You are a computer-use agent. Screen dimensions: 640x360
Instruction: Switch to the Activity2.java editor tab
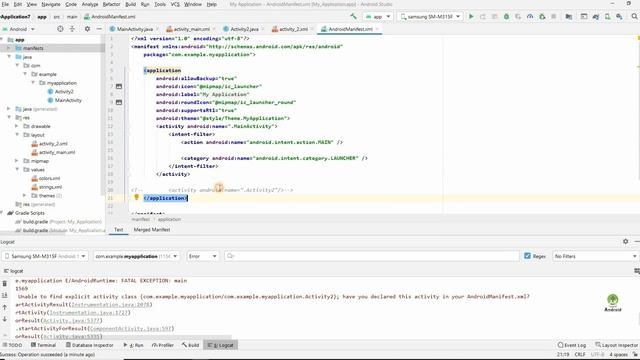(244, 29)
